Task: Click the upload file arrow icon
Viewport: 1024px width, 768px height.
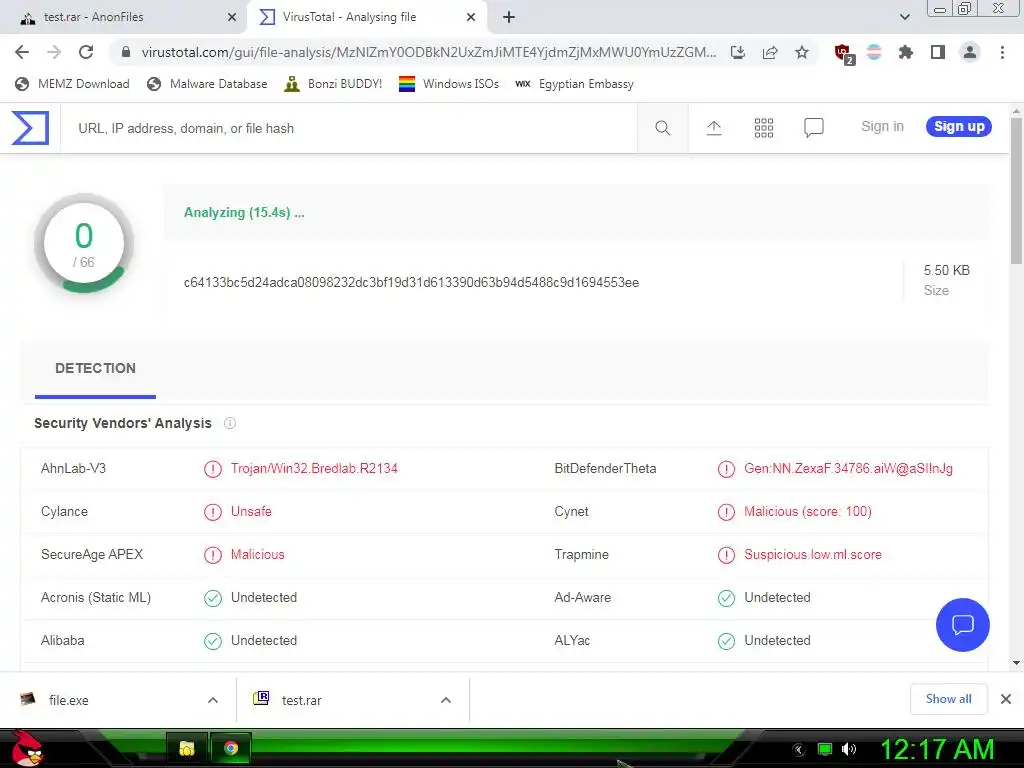Action: point(714,128)
